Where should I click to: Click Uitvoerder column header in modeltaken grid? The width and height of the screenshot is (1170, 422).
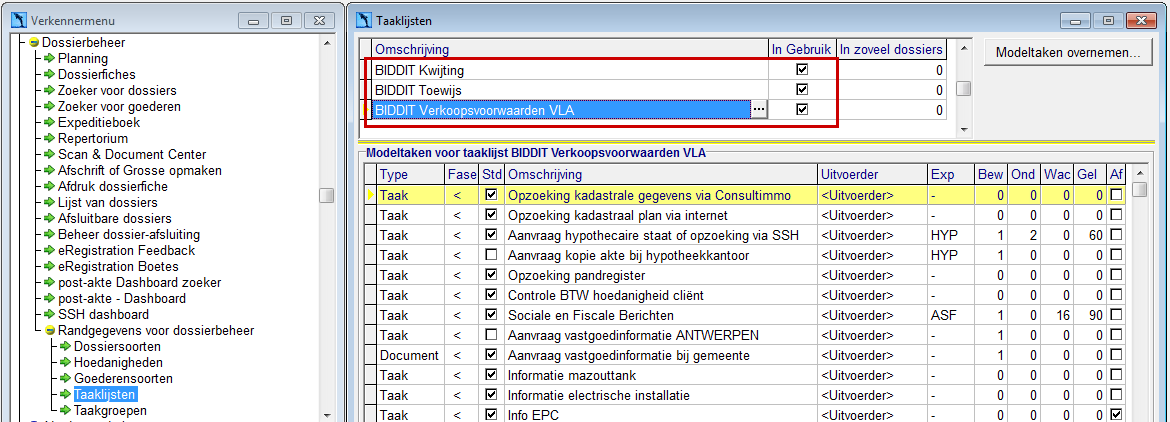[x=872, y=174]
